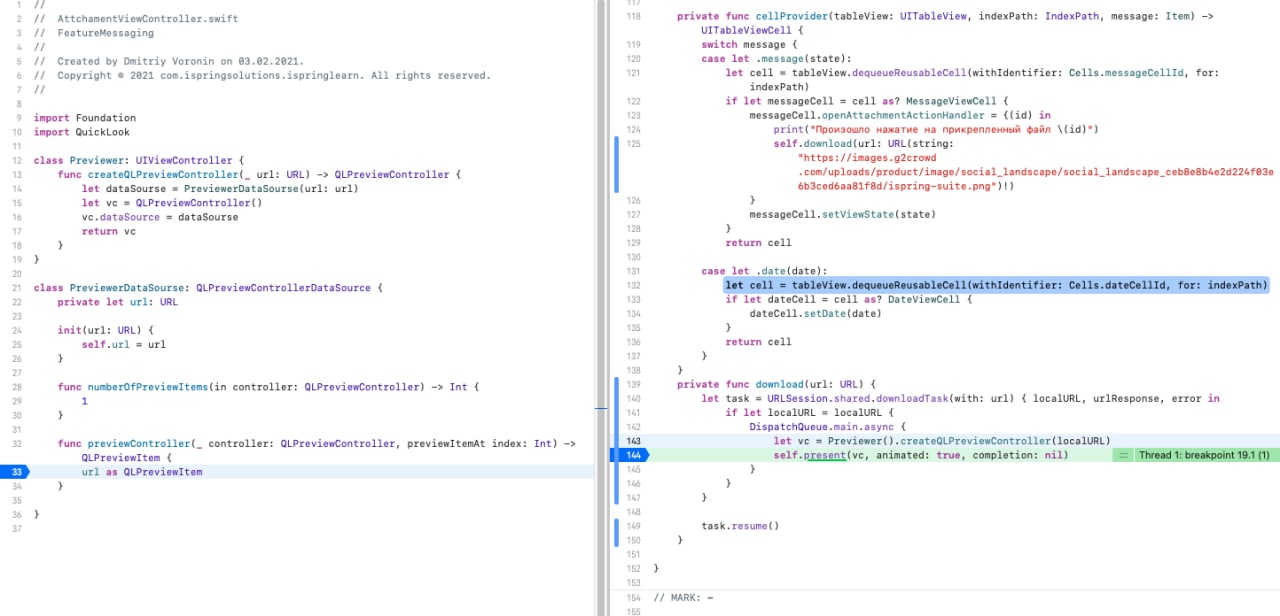
Task: Click the source change bar beside line 125
Action: tap(616, 164)
